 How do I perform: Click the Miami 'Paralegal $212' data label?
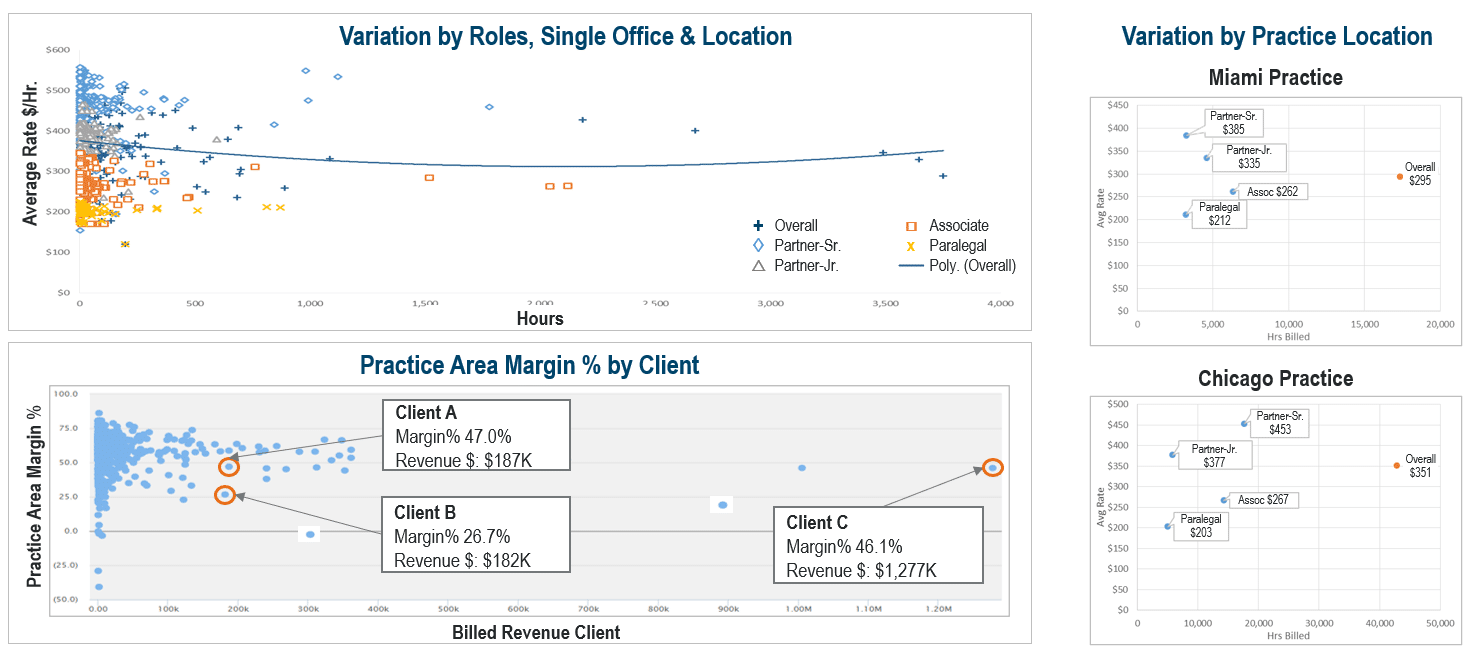pyautogui.click(x=1221, y=214)
